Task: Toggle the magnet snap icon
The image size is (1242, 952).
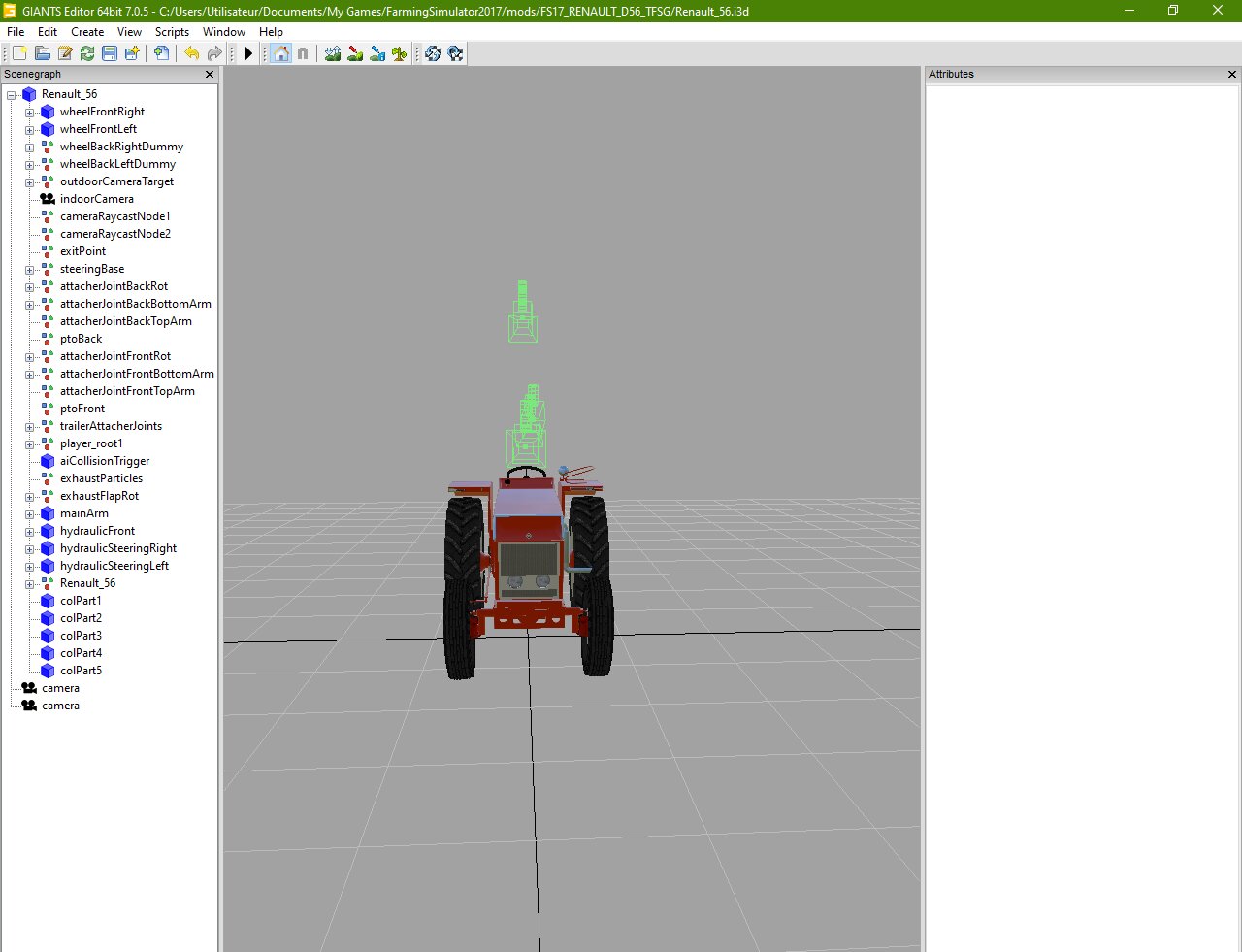Action: point(303,53)
